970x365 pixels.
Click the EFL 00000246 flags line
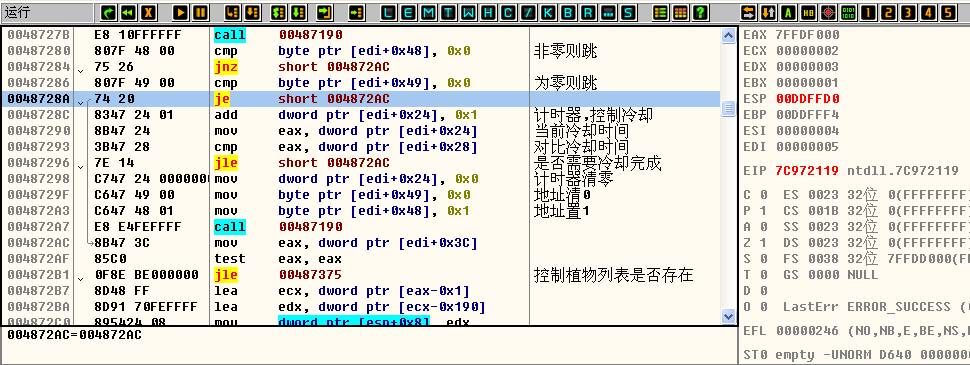[x=855, y=331]
